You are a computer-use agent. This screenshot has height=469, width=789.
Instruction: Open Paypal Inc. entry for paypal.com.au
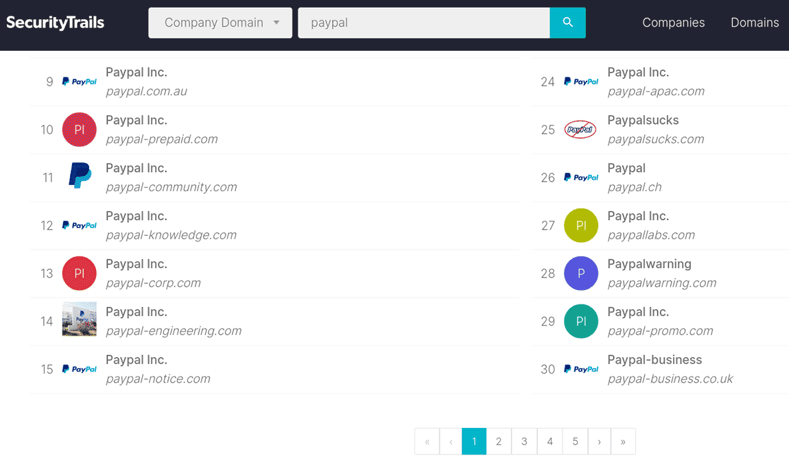pos(136,72)
